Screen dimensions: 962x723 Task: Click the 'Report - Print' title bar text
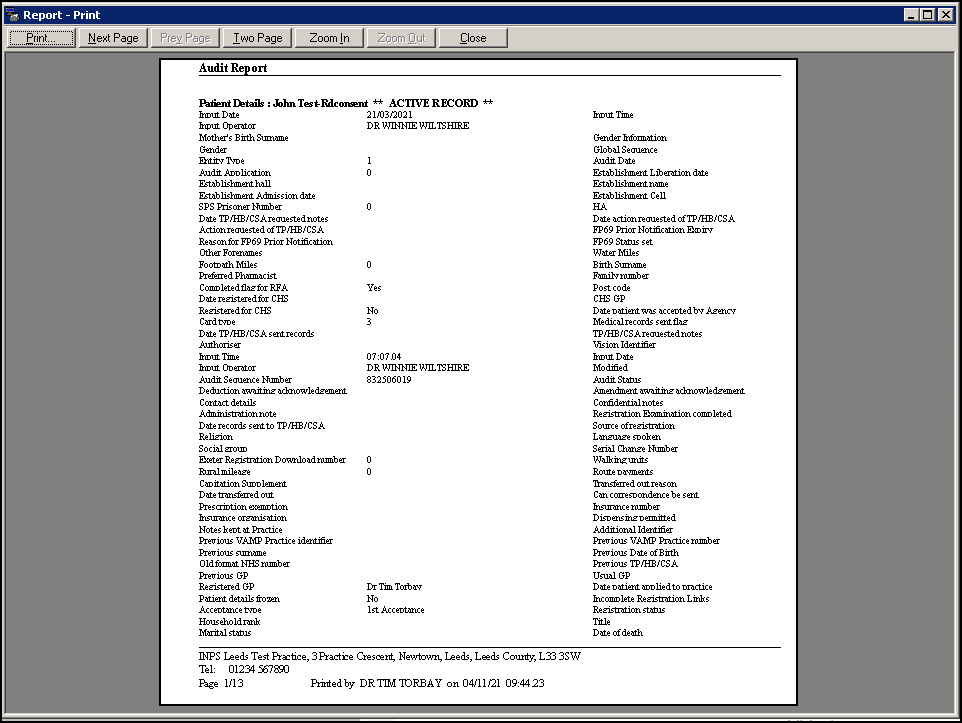(x=62, y=15)
